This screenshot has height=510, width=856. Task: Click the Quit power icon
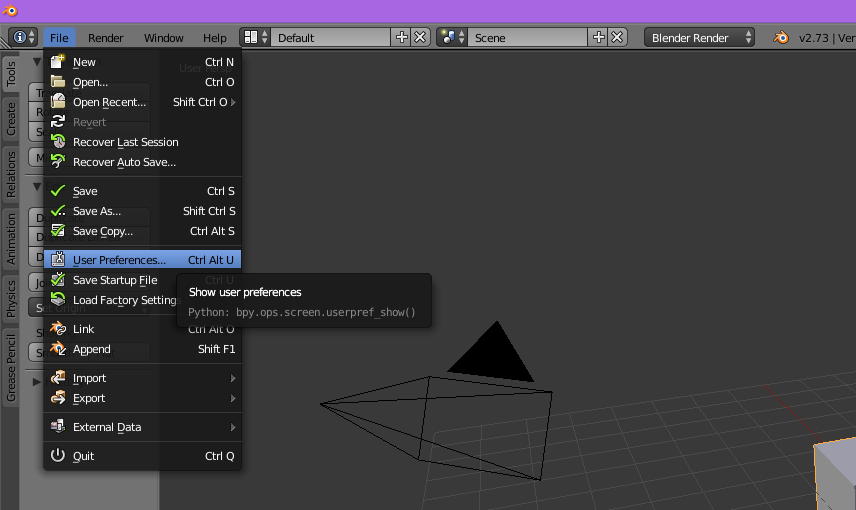coord(58,455)
